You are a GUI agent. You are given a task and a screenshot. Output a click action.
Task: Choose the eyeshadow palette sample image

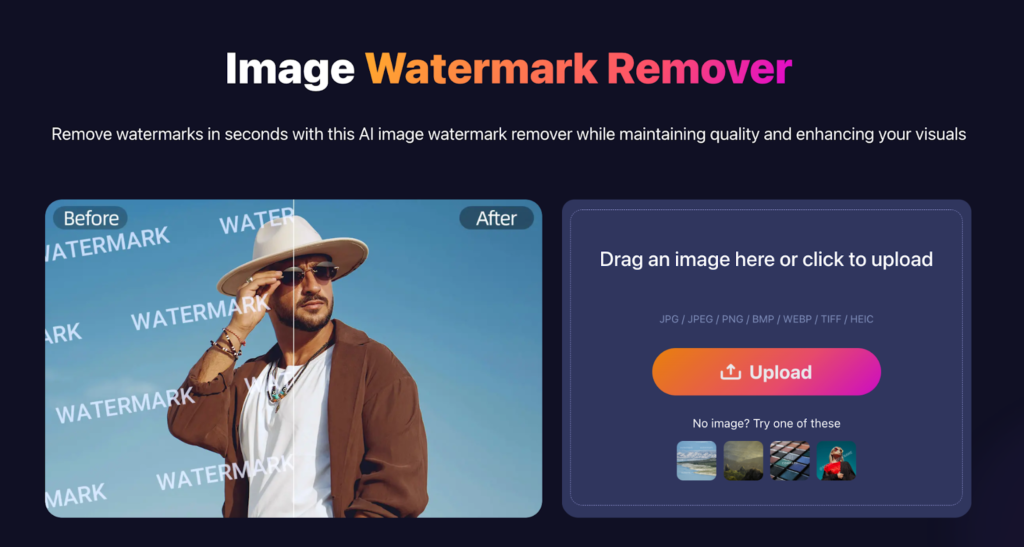(790, 460)
